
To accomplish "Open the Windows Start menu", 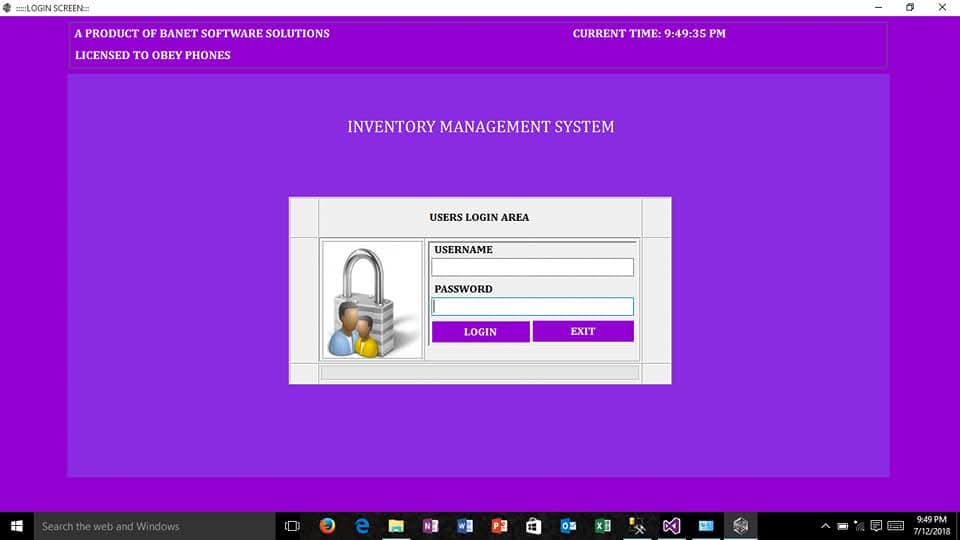I will 16,526.
